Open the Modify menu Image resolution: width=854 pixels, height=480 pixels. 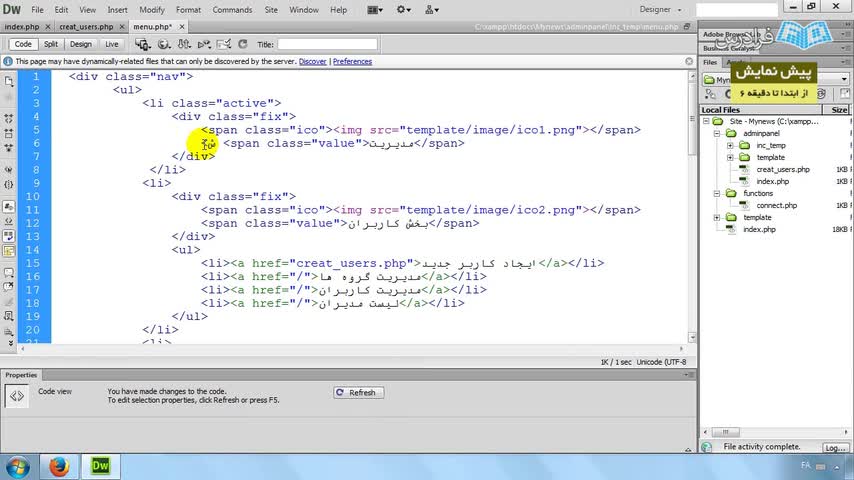(x=151, y=10)
